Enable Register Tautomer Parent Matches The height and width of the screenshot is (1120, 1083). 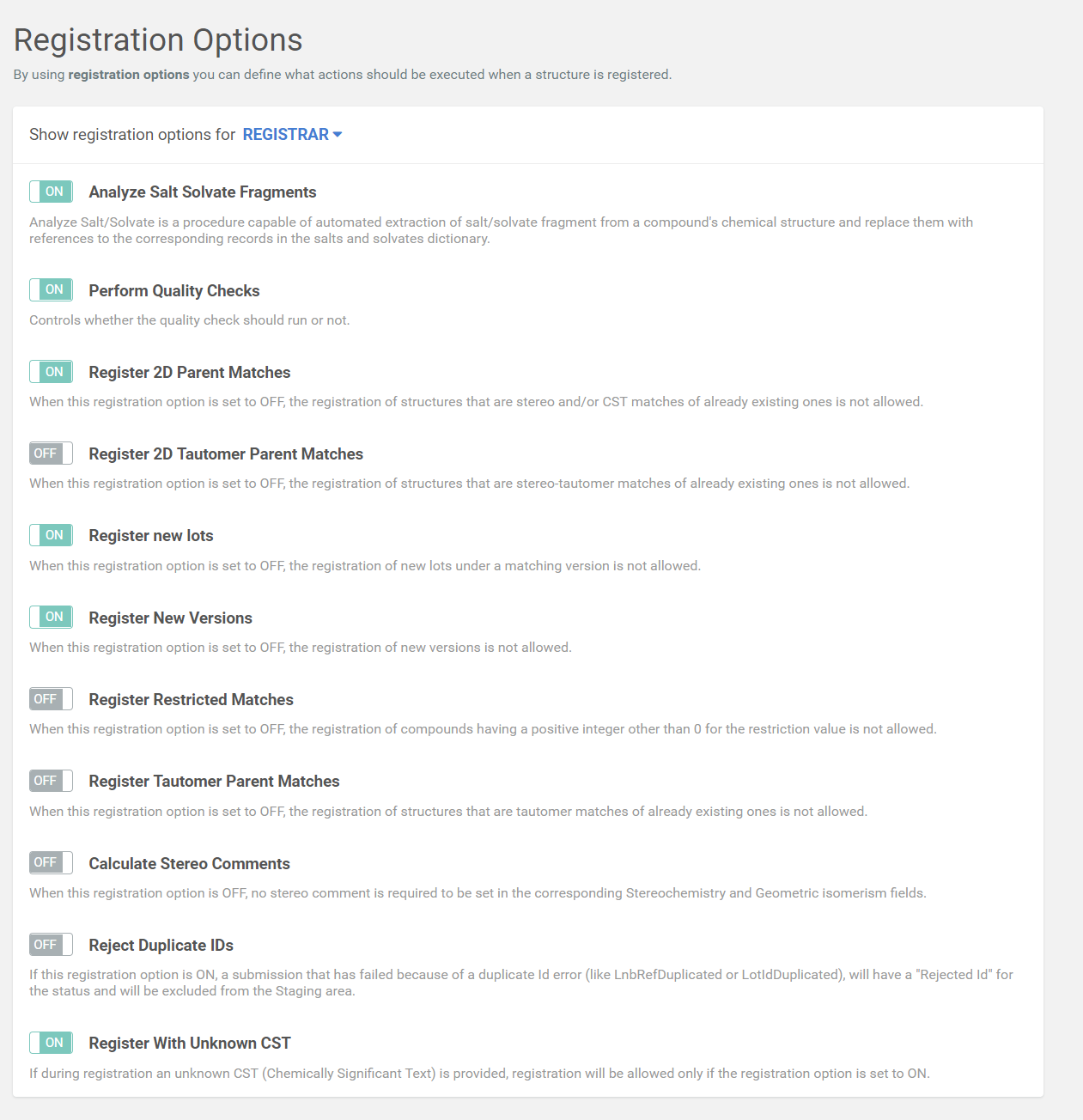tap(51, 780)
